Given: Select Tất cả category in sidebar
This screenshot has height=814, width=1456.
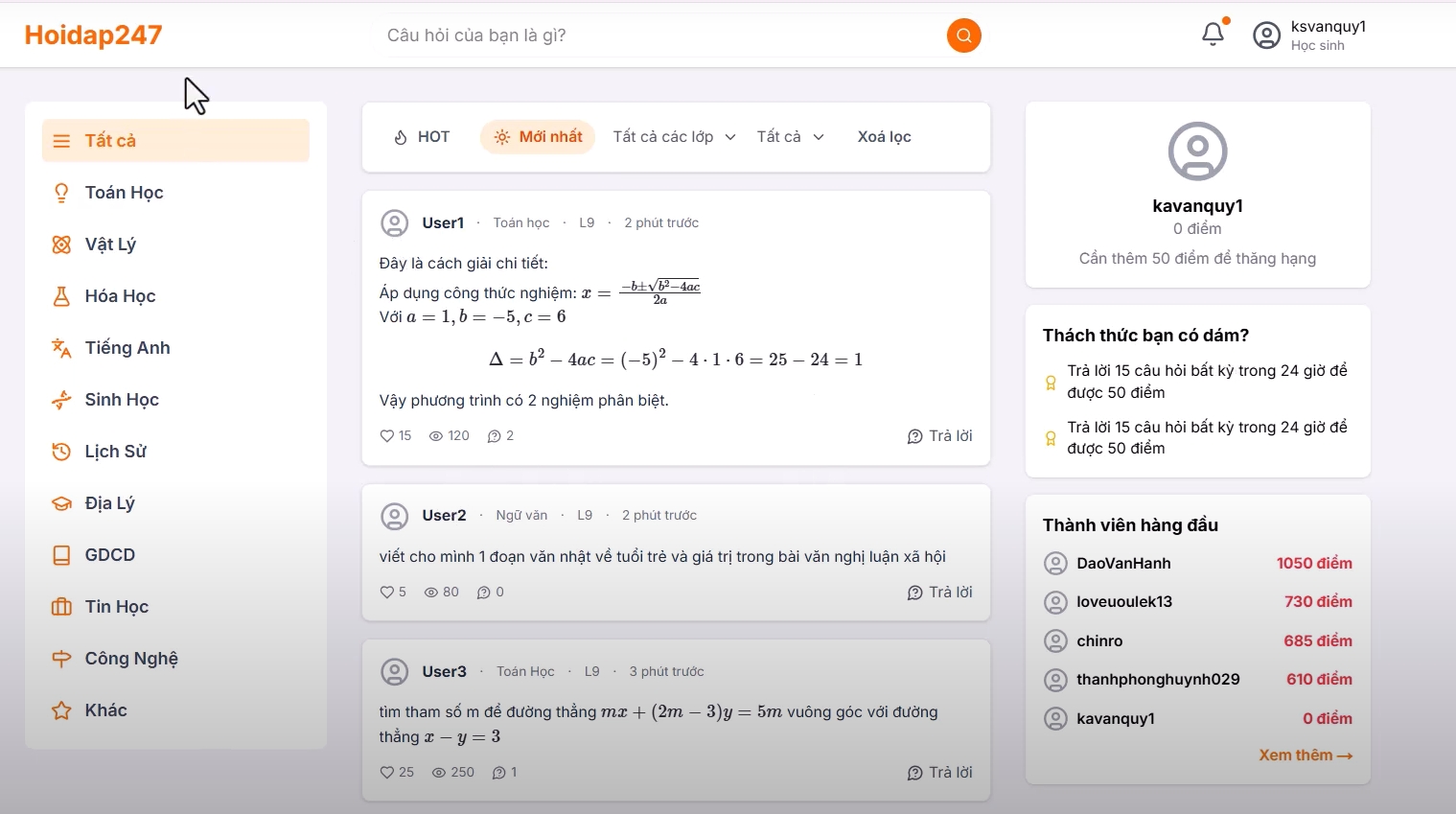Looking at the screenshot, I should pyautogui.click(x=175, y=141).
